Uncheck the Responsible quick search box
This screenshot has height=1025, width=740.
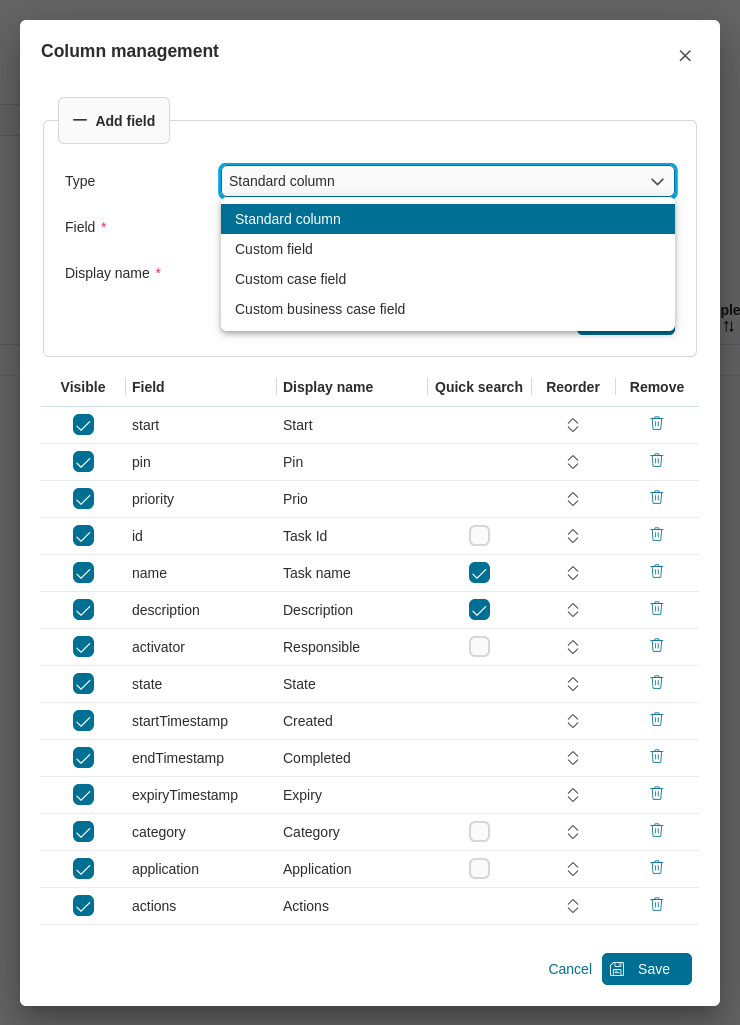pyautogui.click(x=479, y=646)
